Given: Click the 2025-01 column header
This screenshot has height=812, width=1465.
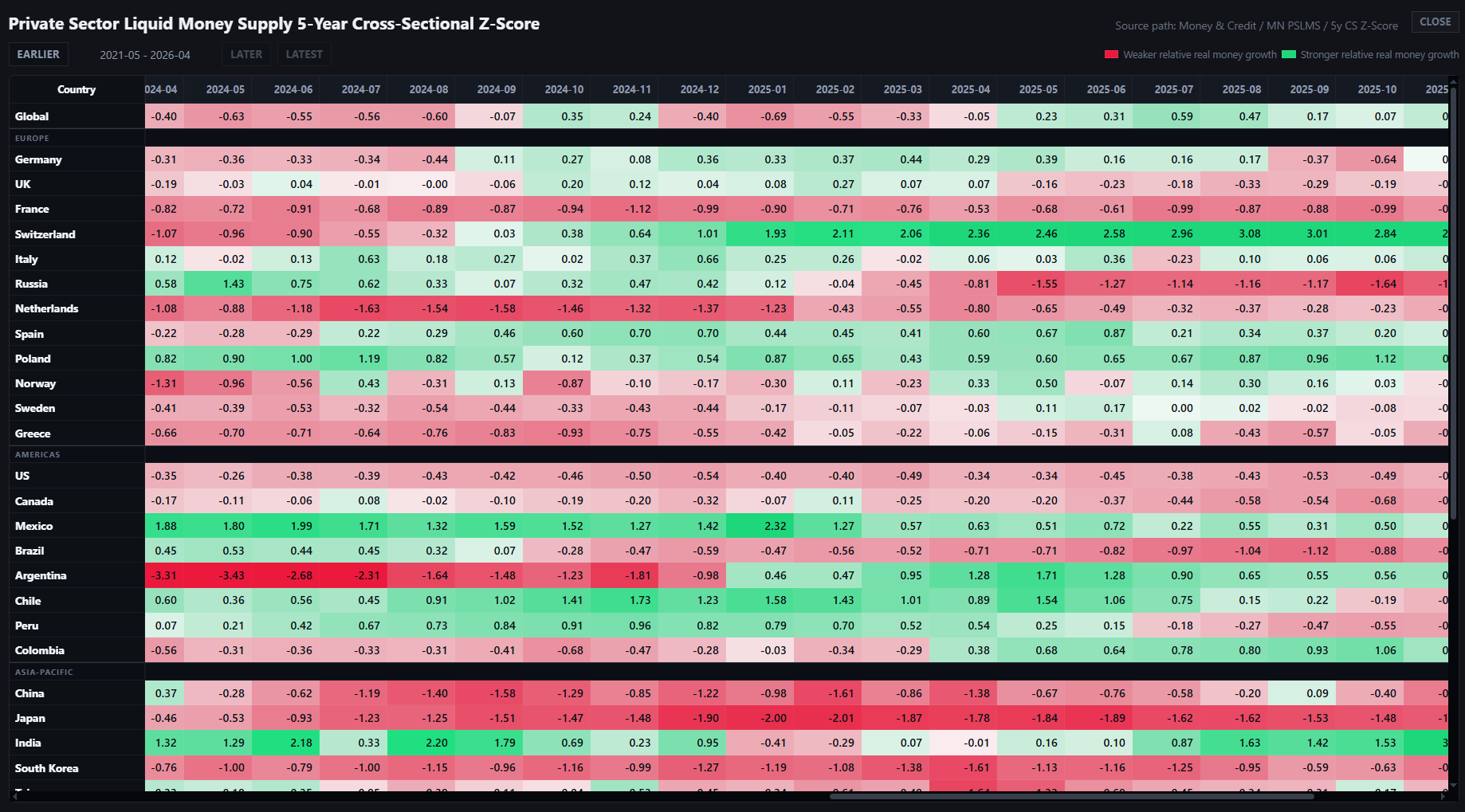Looking at the screenshot, I should pyautogui.click(x=767, y=89).
